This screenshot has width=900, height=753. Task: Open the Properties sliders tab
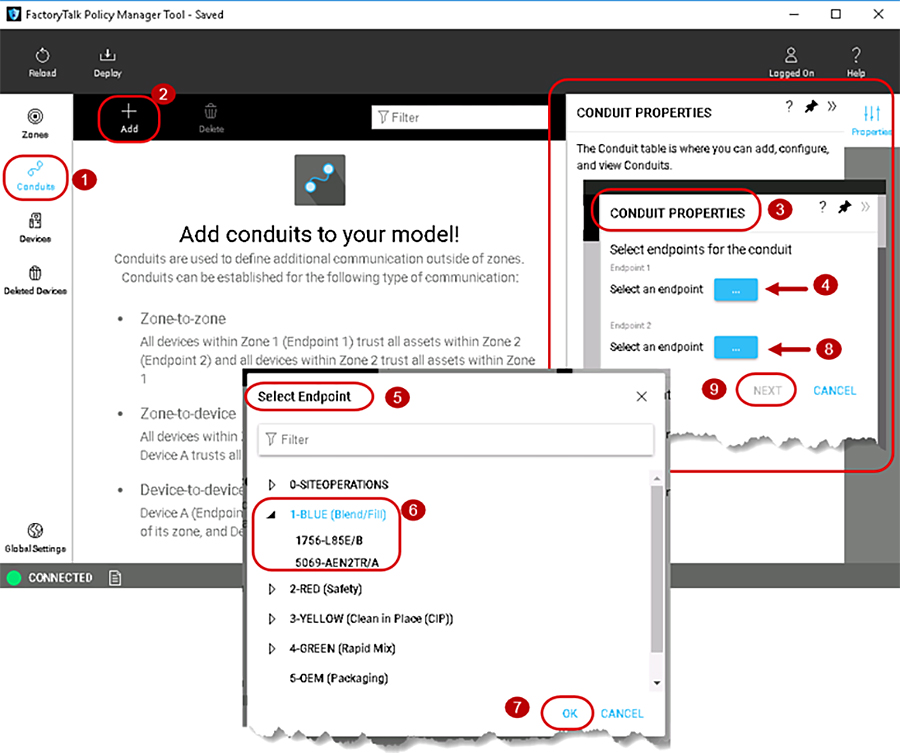[871, 120]
